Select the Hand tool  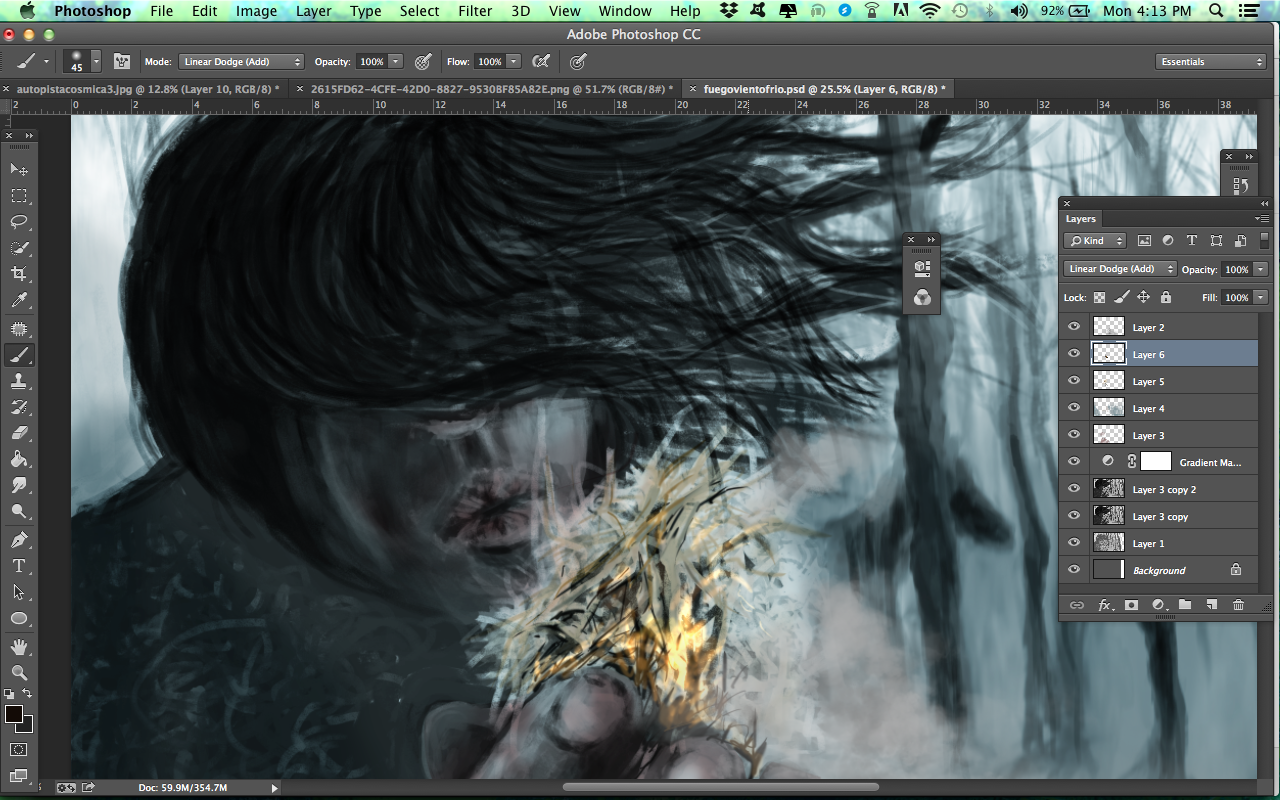[19, 647]
